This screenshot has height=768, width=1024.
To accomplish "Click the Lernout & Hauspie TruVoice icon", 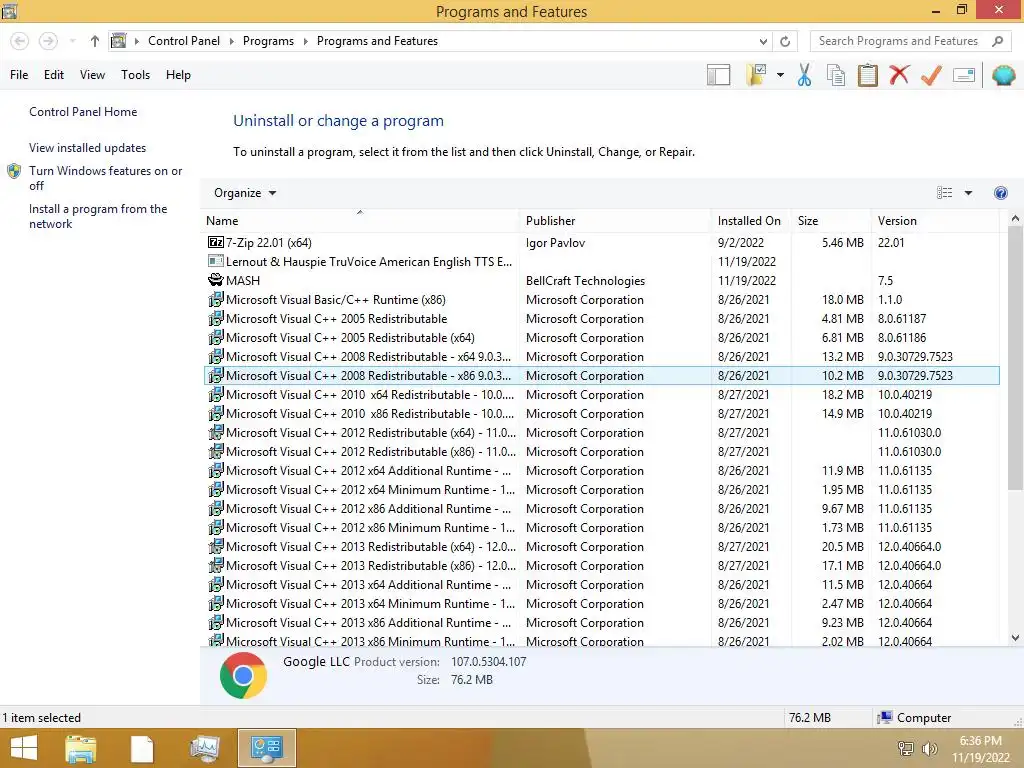I will click(x=216, y=261).
